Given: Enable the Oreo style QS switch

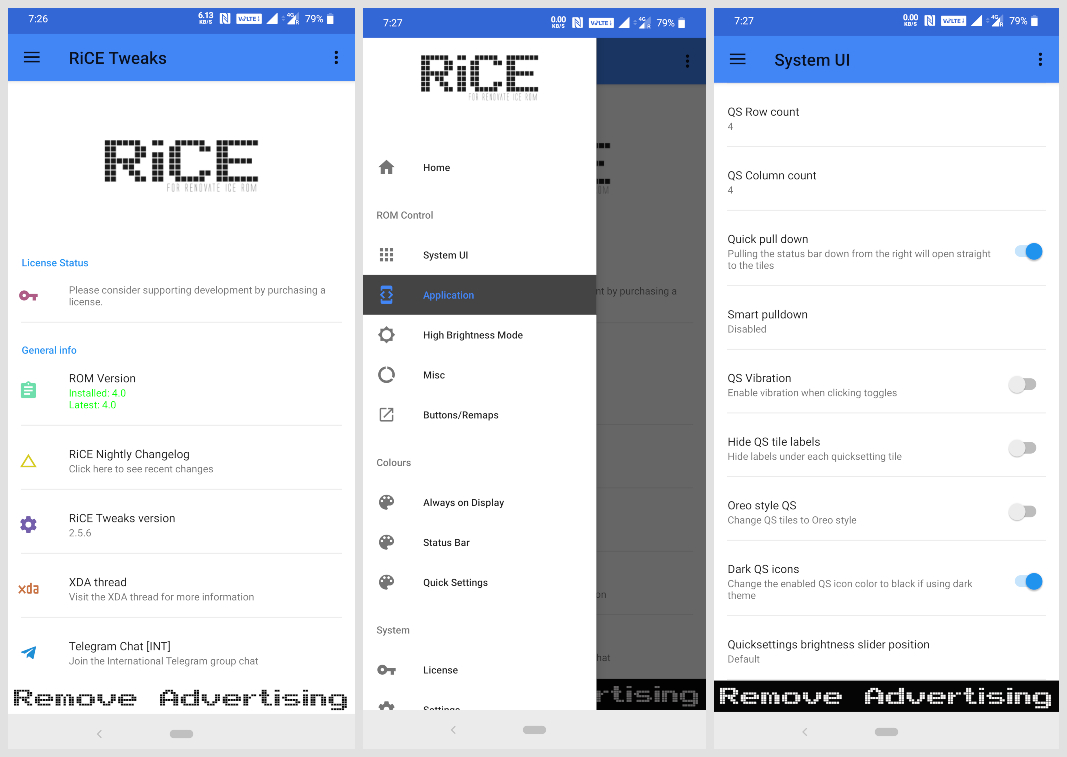Looking at the screenshot, I should tap(1022, 511).
